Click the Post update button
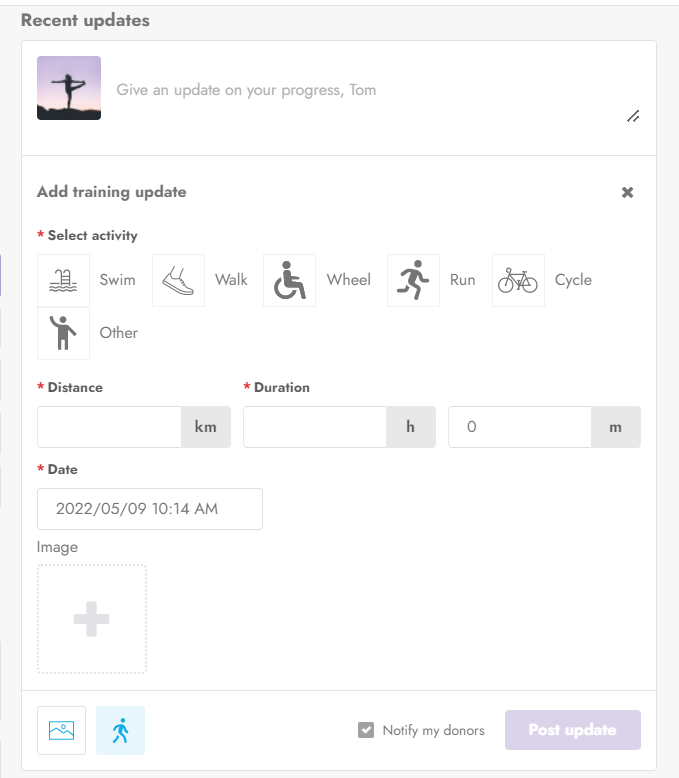 click(x=573, y=730)
